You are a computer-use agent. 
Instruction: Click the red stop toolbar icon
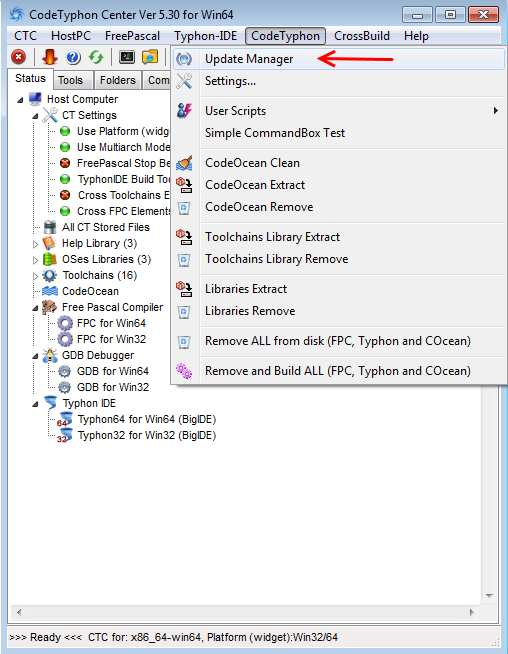tap(18, 57)
